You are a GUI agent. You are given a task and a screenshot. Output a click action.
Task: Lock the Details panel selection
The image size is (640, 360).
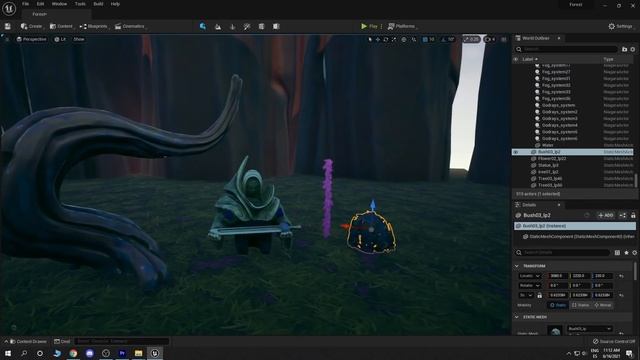tap(633, 215)
